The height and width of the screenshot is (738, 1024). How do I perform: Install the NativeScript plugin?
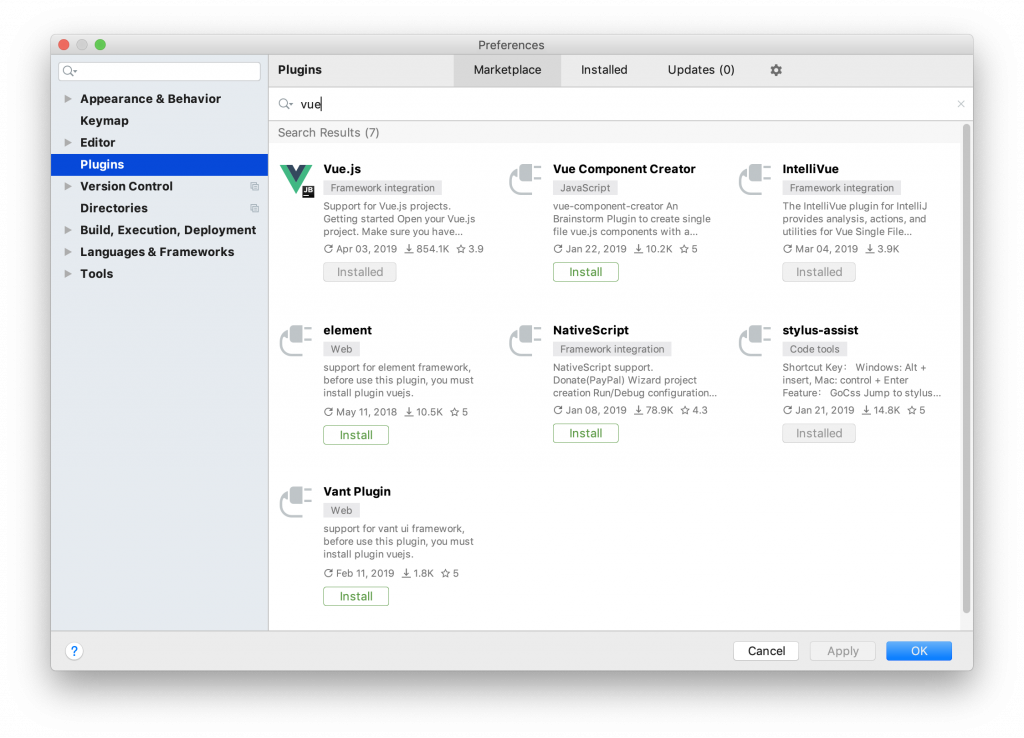coord(586,434)
